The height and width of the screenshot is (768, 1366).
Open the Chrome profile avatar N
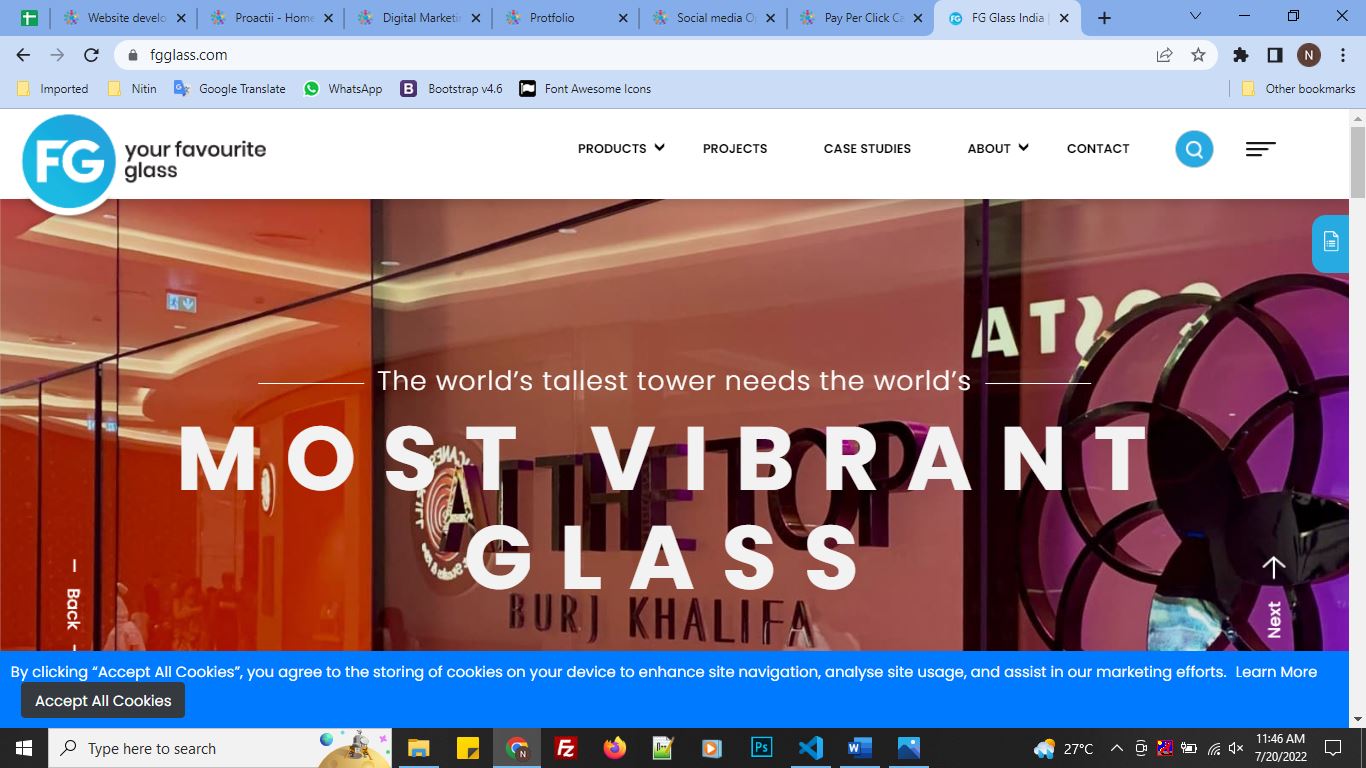[x=1309, y=55]
